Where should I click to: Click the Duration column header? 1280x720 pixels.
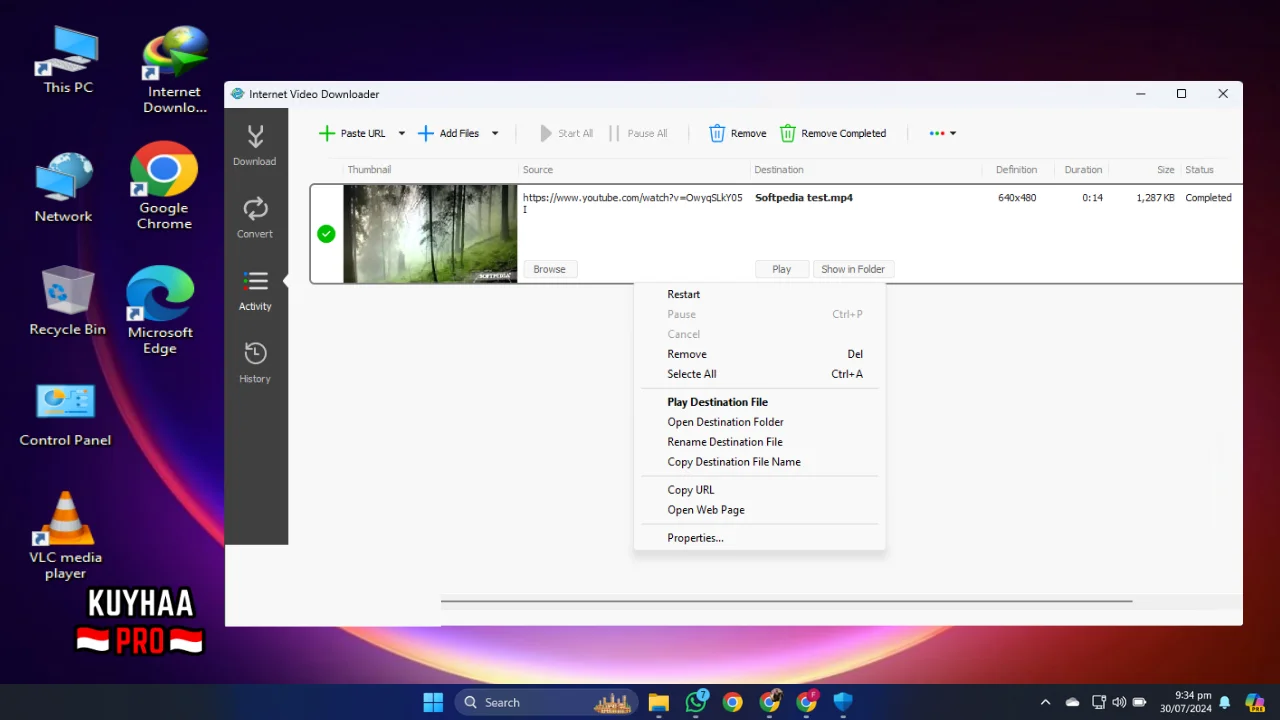pos(1083,170)
